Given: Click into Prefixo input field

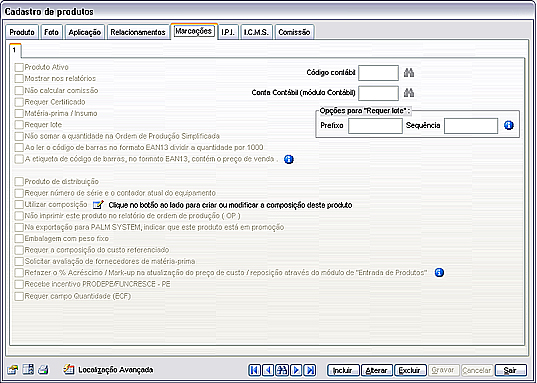Looking at the screenshot, I should [x=375, y=126].
